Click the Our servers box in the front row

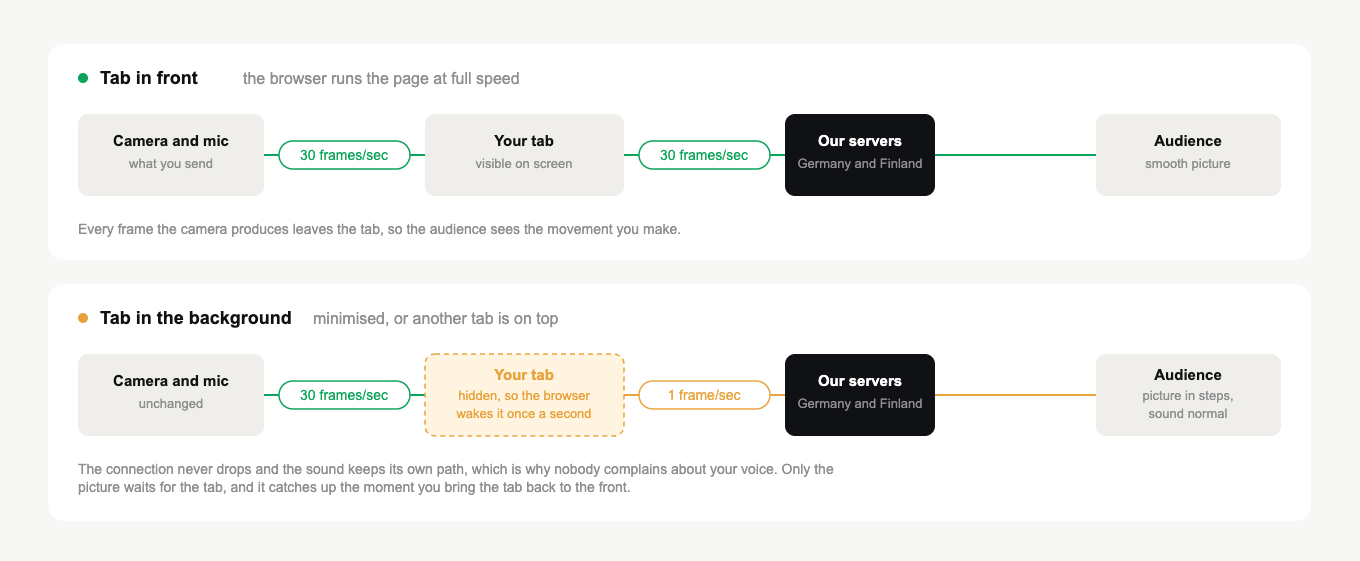click(860, 155)
